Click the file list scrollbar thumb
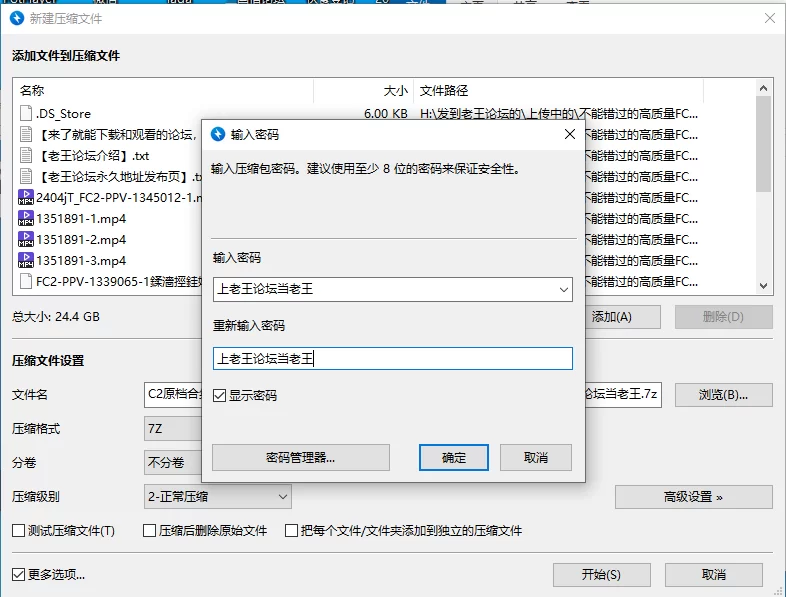Viewport: 786px width, 597px height. coord(763,144)
